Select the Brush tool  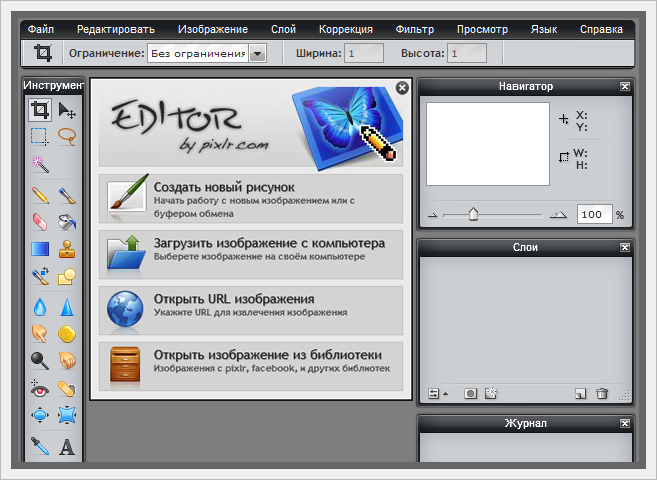[67, 195]
